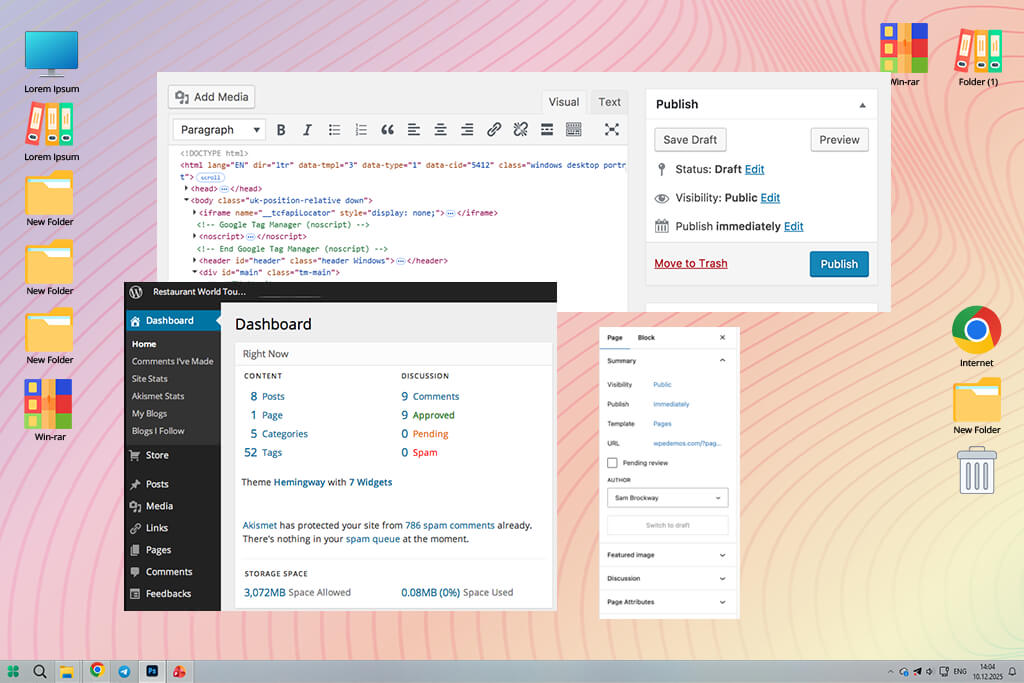Screen dimensions: 1024x683
Task: Edit the Publish immediately link
Action: pos(793,227)
